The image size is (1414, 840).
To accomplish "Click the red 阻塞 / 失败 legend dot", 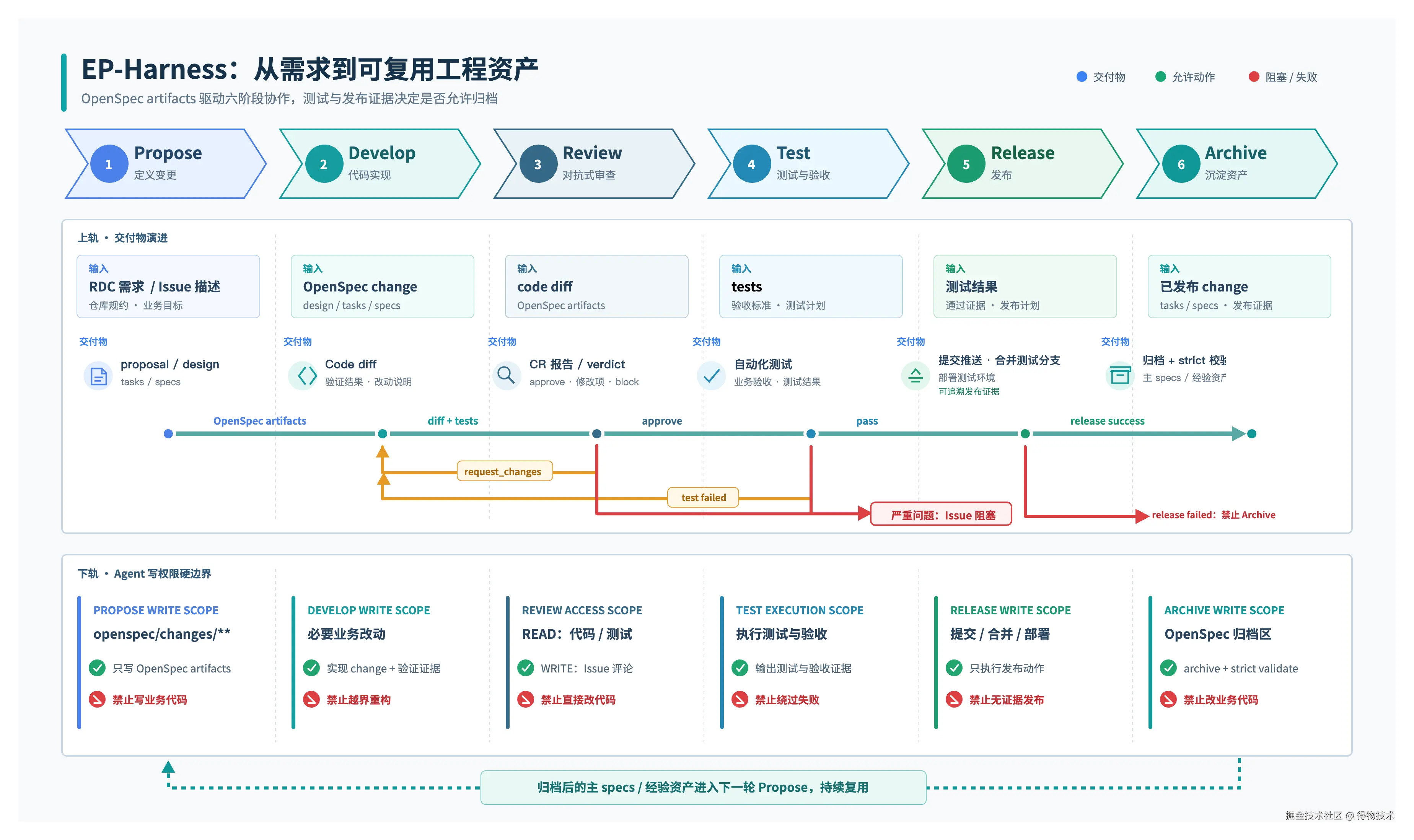I will point(1254,77).
